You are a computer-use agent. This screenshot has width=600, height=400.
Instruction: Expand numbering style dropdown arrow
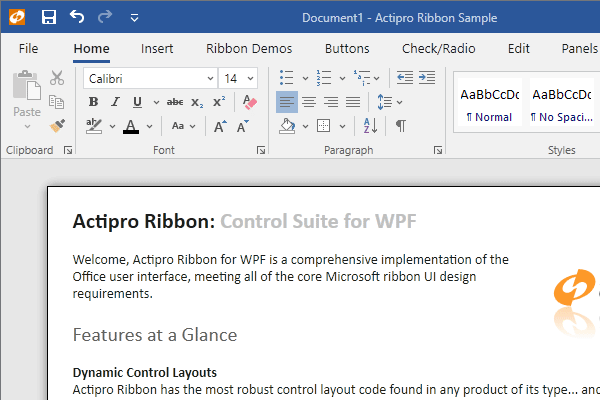pyautogui.click(x=342, y=78)
